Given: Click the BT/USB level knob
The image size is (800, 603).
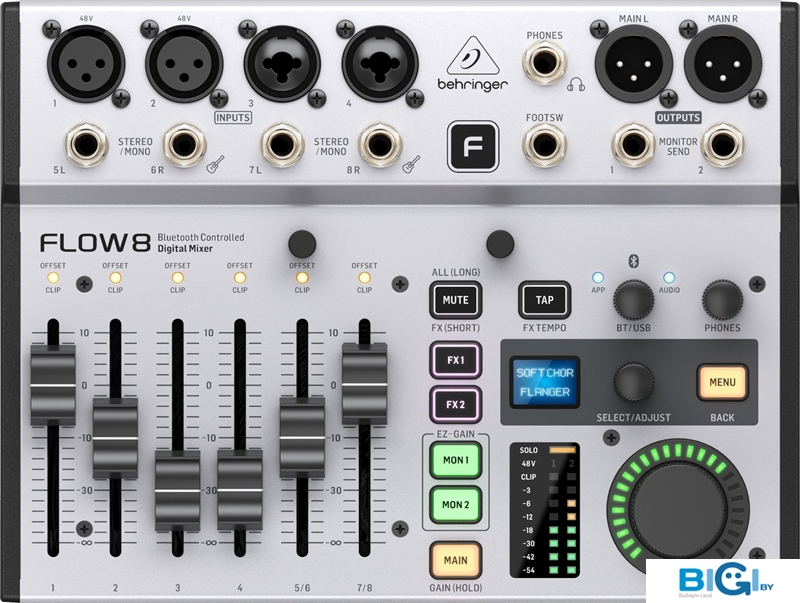Looking at the screenshot, I should pyautogui.click(x=632, y=298).
